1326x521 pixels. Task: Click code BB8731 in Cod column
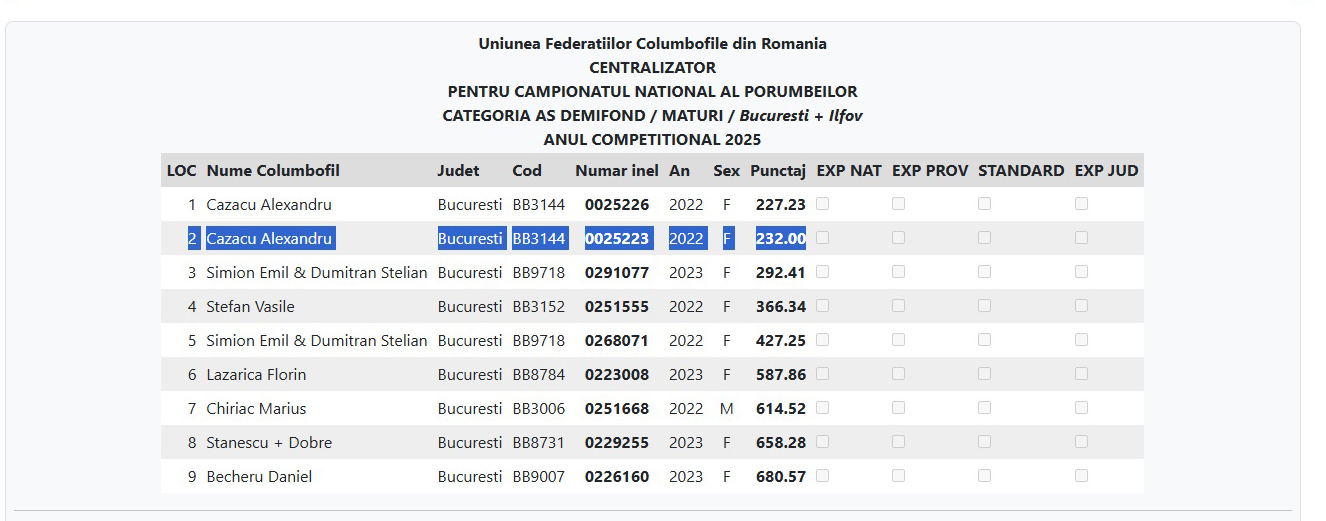[x=539, y=443]
